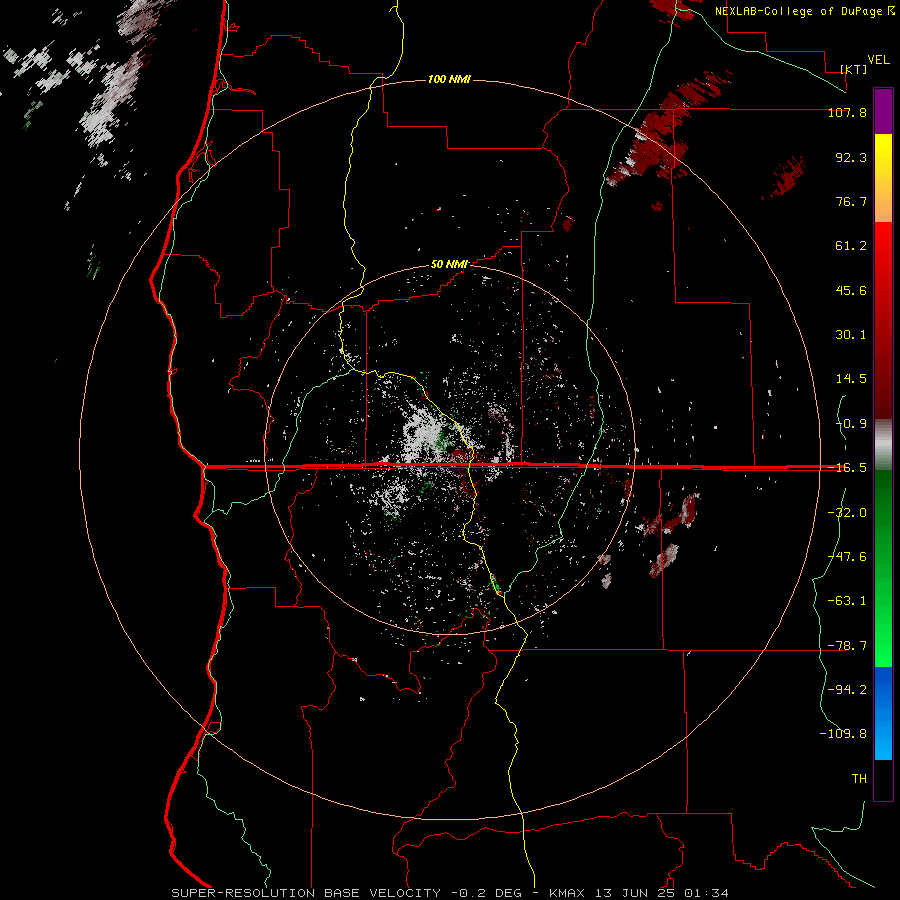Click the 14.5 legend value
The image size is (900, 900).
coord(851,379)
